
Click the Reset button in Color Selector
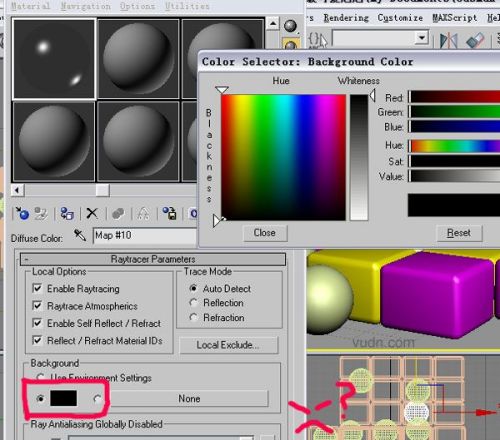(459, 233)
